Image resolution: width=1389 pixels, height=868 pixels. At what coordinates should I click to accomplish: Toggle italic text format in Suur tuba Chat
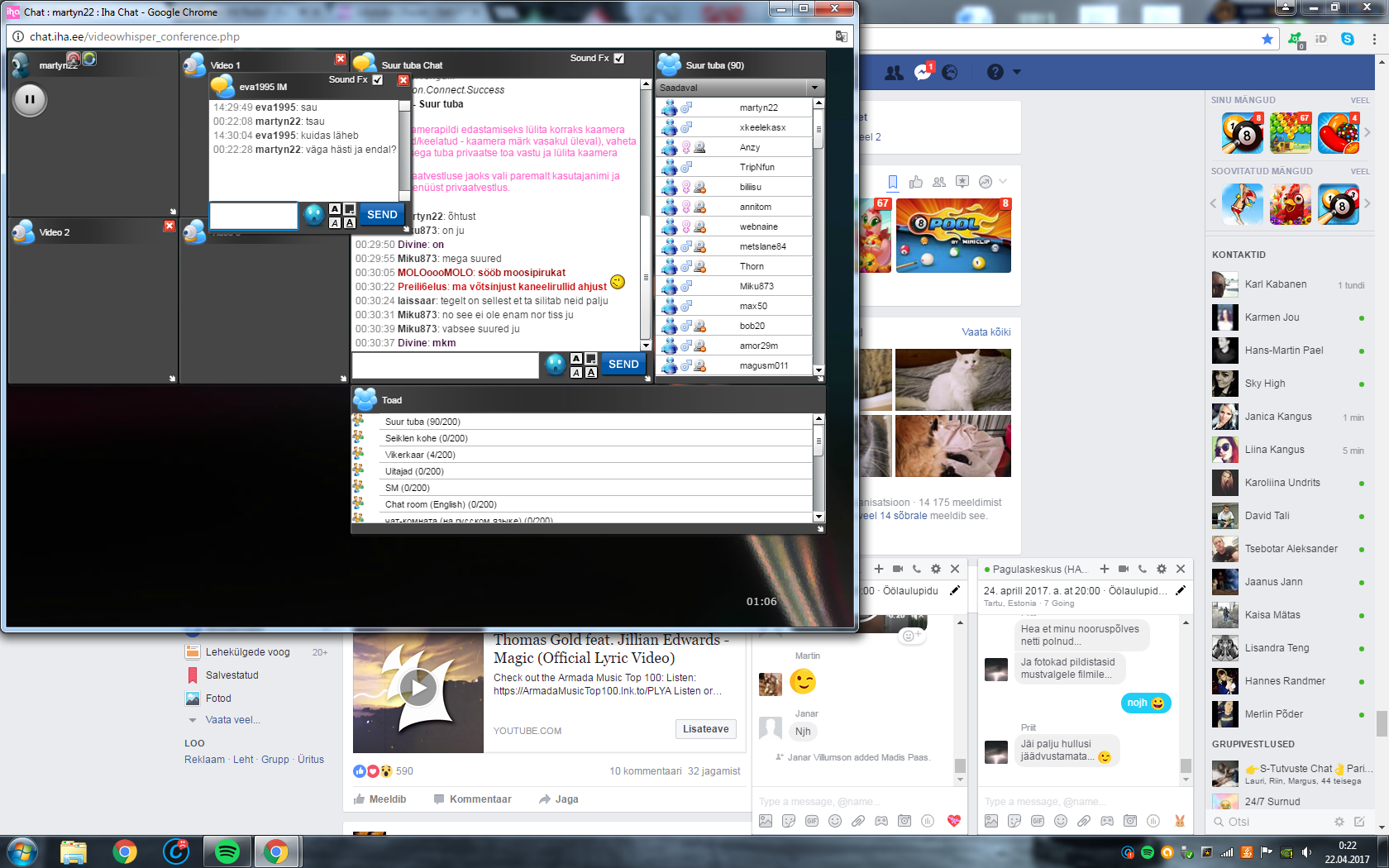pyautogui.click(x=576, y=372)
